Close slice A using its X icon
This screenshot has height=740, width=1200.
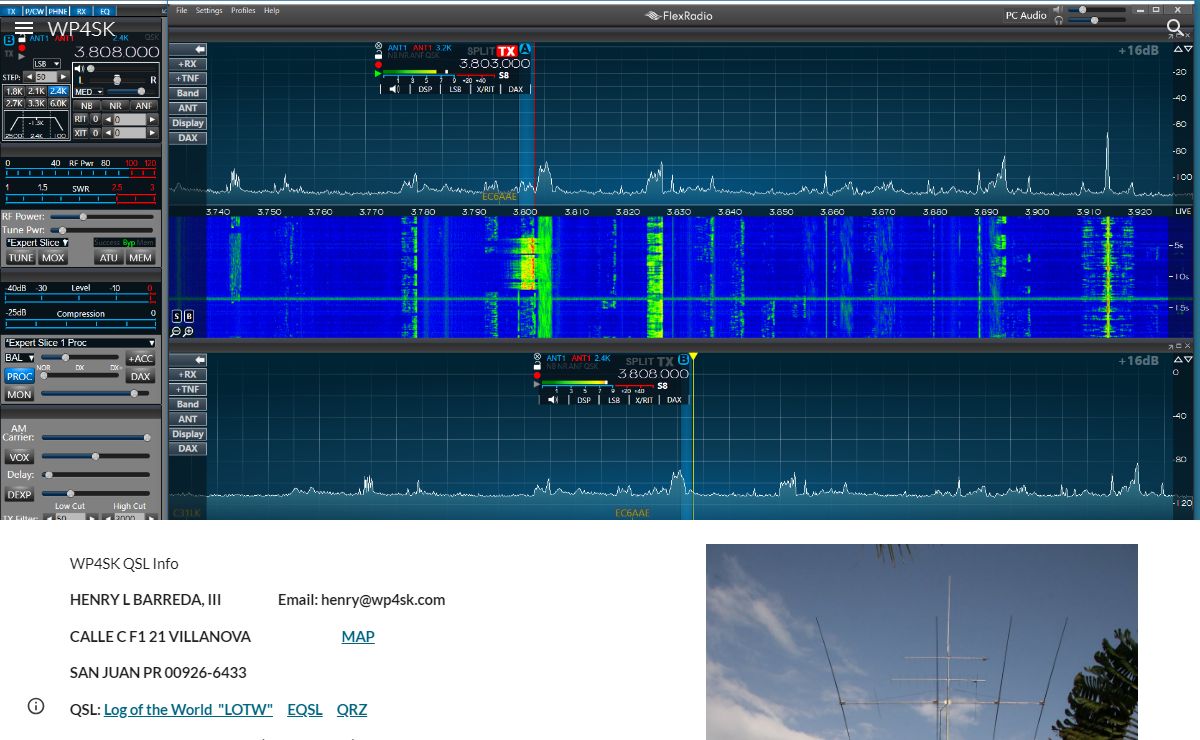[x=377, y=46]
